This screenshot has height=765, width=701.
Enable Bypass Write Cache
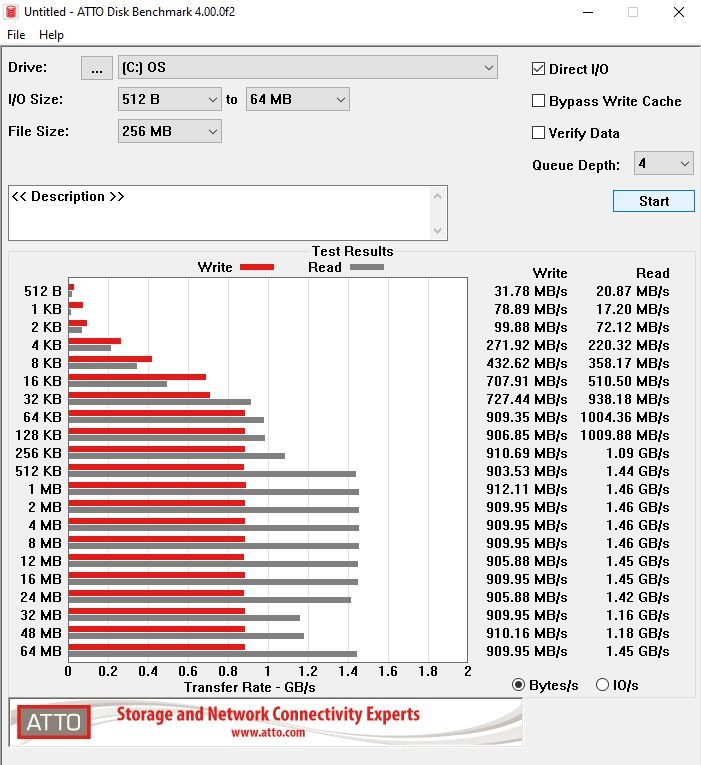click(539, 101)
